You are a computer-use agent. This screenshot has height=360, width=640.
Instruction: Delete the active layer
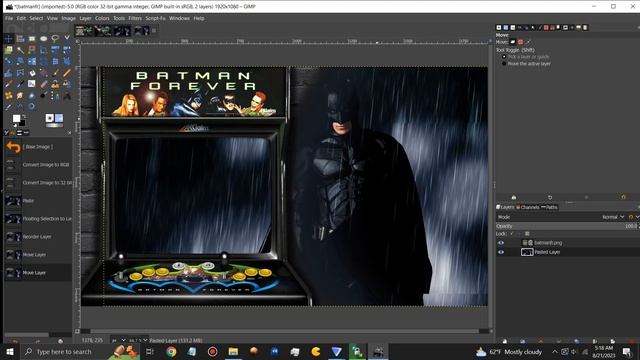pos(631,340)
